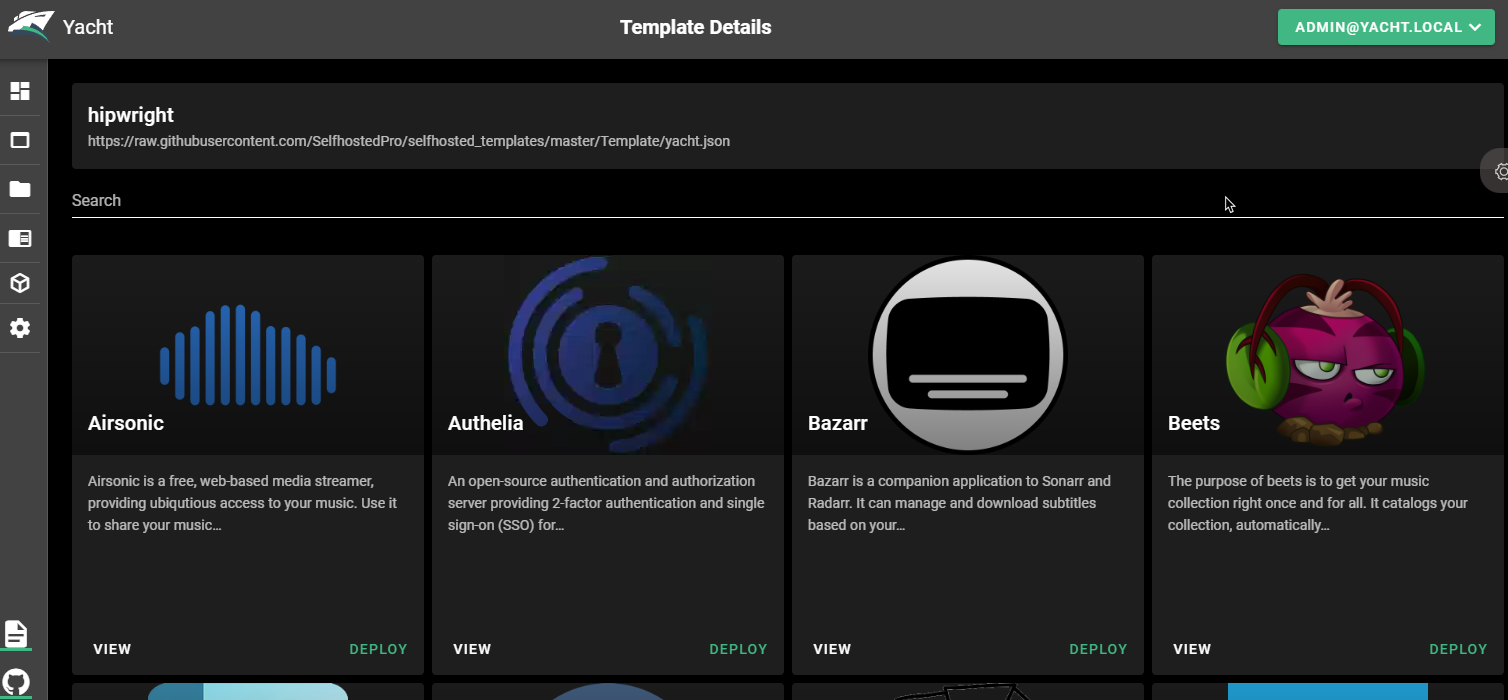This screenshot has width=1508, height=700.
Task: Open the floating gear button at right edge
Action: coord(1496,171)
